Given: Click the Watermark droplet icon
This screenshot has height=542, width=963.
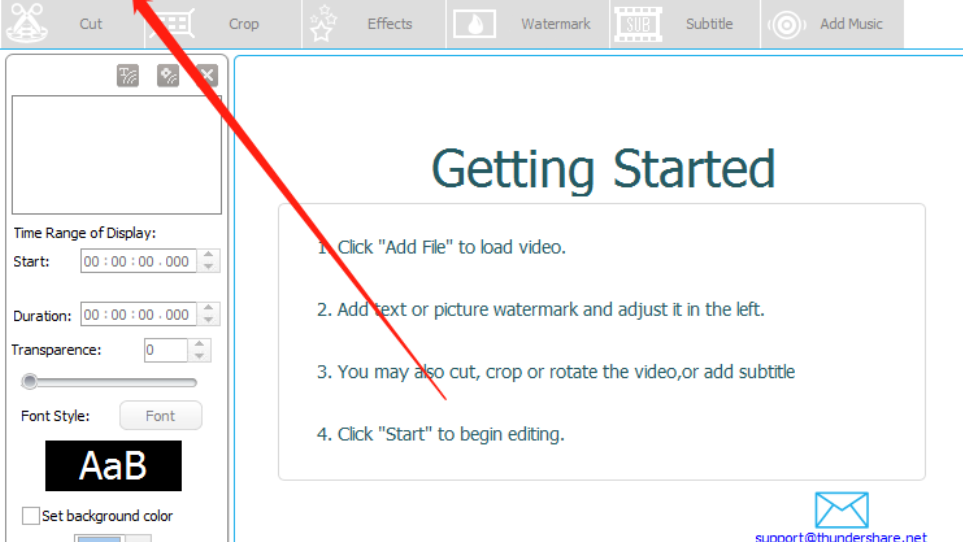Looking at the screenshot, I should [x=475, y=24].
